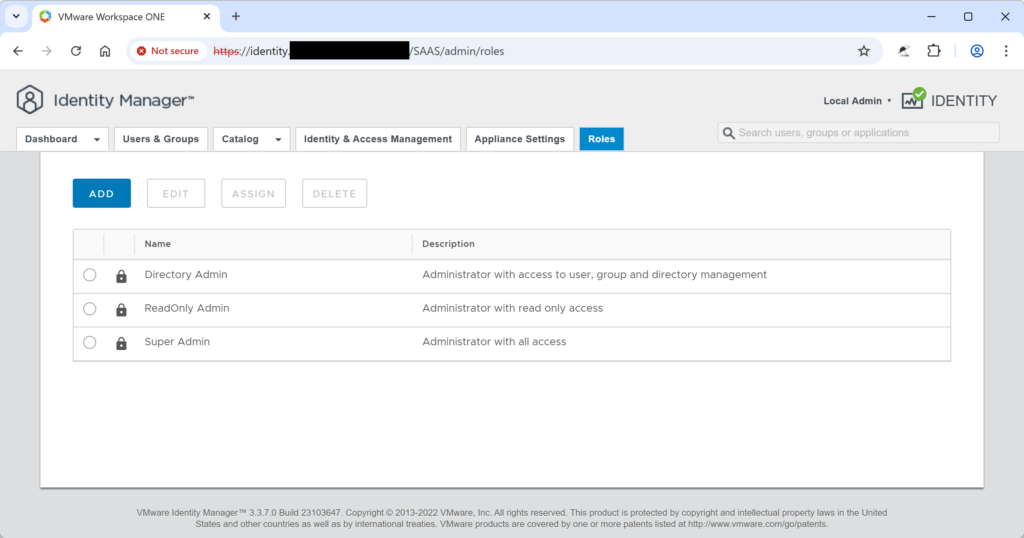Expand the Dashboard dropdown arrow
1024x538 pixels.
click(97, 140)
